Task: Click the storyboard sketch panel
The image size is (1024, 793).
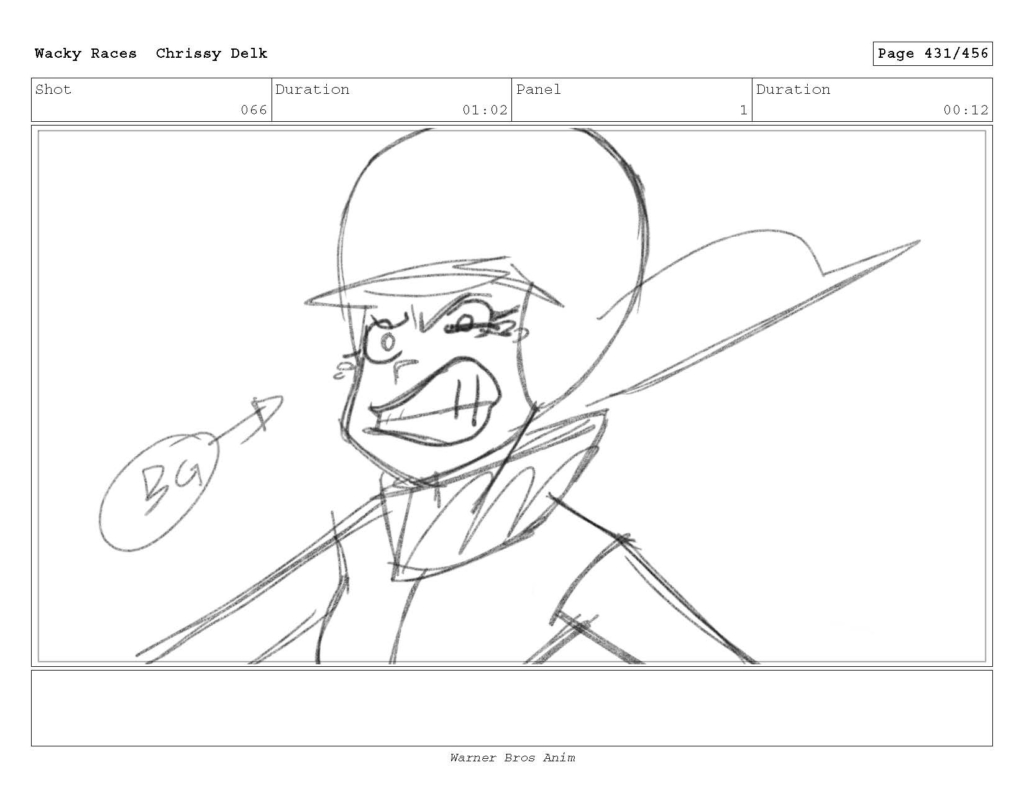Action: click(512, 396)
